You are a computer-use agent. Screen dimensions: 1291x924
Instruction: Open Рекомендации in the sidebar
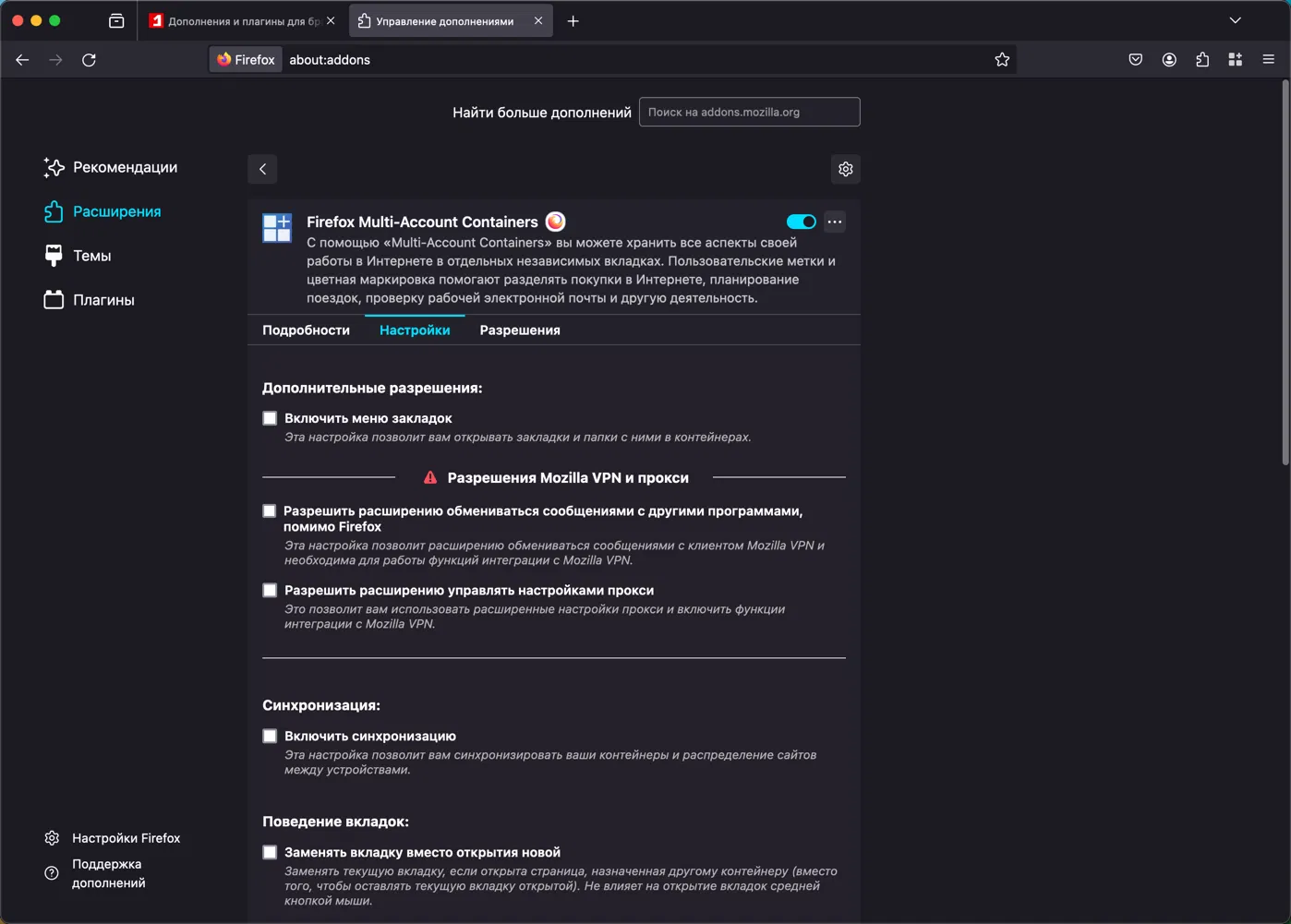(x=111, y=167)
